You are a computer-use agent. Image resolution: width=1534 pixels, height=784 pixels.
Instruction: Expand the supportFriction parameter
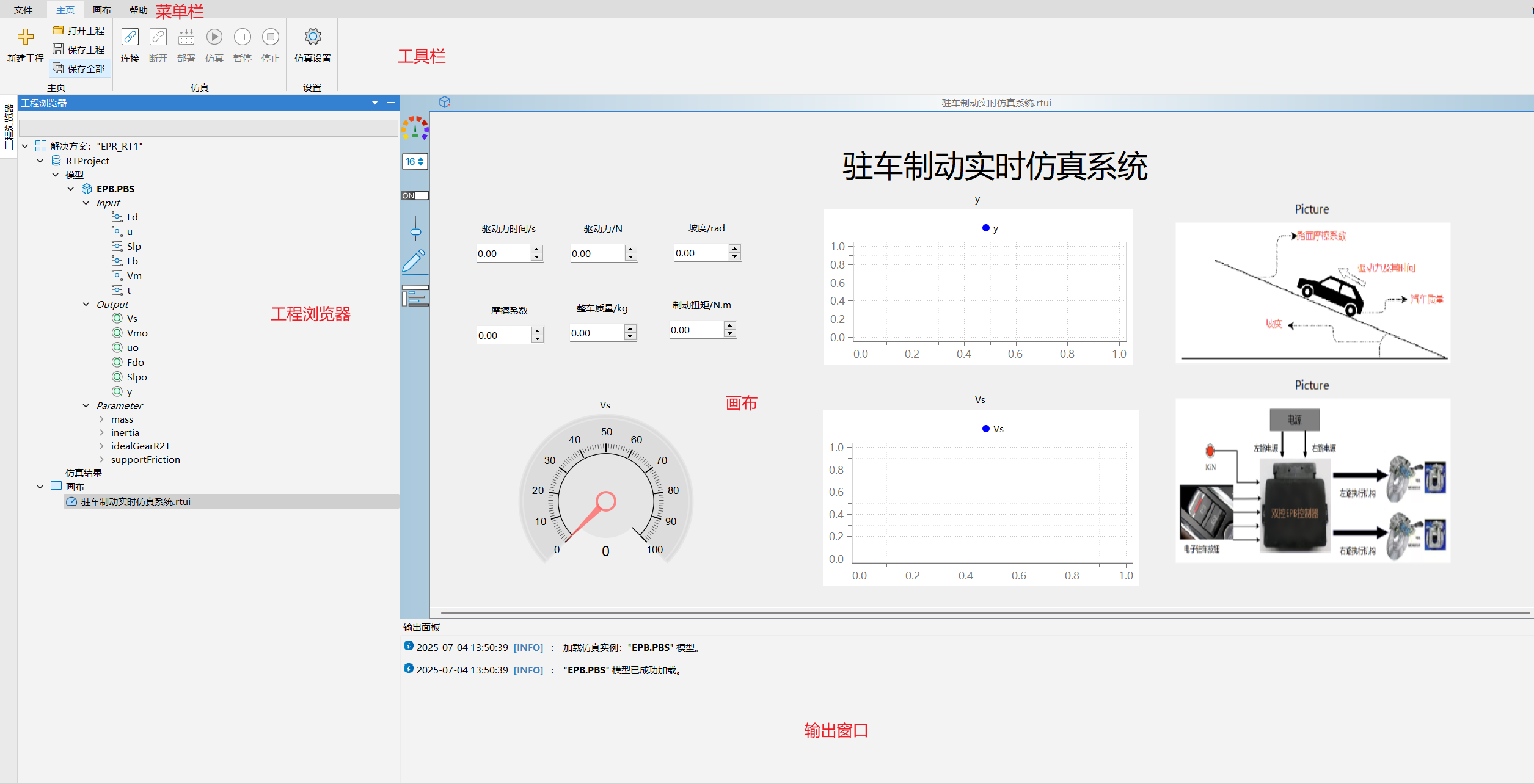click(x=101, y=459)
